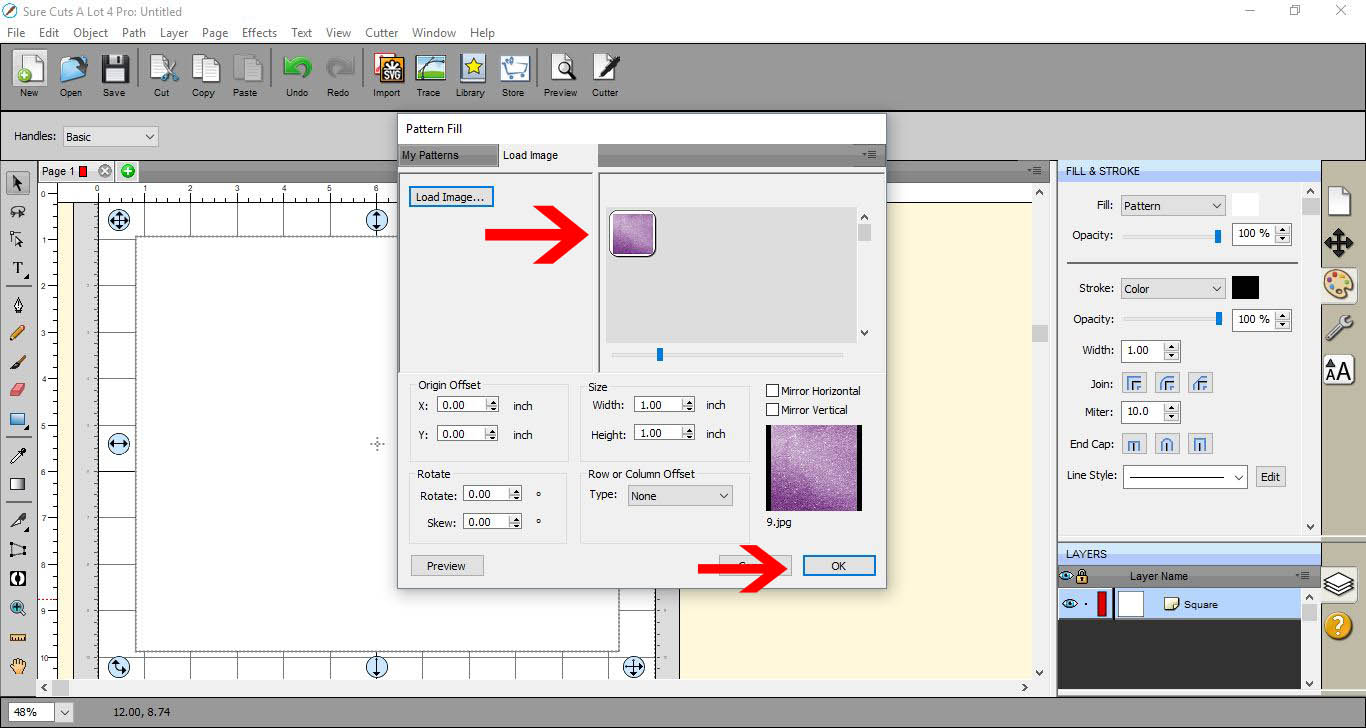Open the Fill type Pattern dropdown
This screenshot has height=728, width=1366.
tap(1172, 205)
